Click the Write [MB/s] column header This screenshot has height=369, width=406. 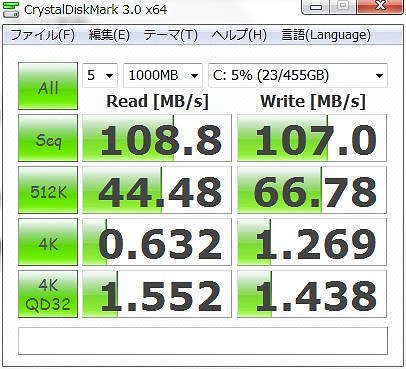[313, 101]
